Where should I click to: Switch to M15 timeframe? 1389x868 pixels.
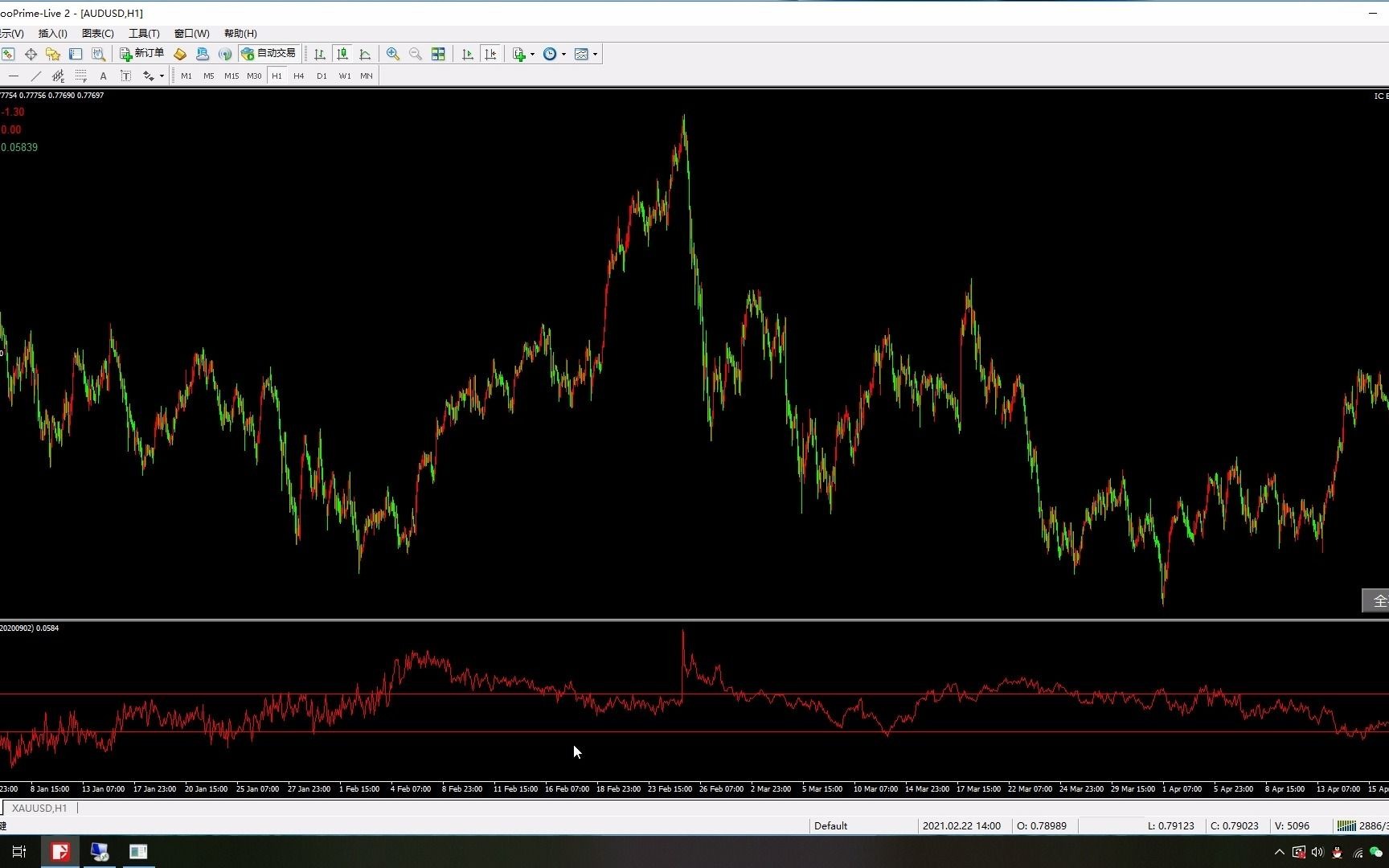tap(231, 76)
